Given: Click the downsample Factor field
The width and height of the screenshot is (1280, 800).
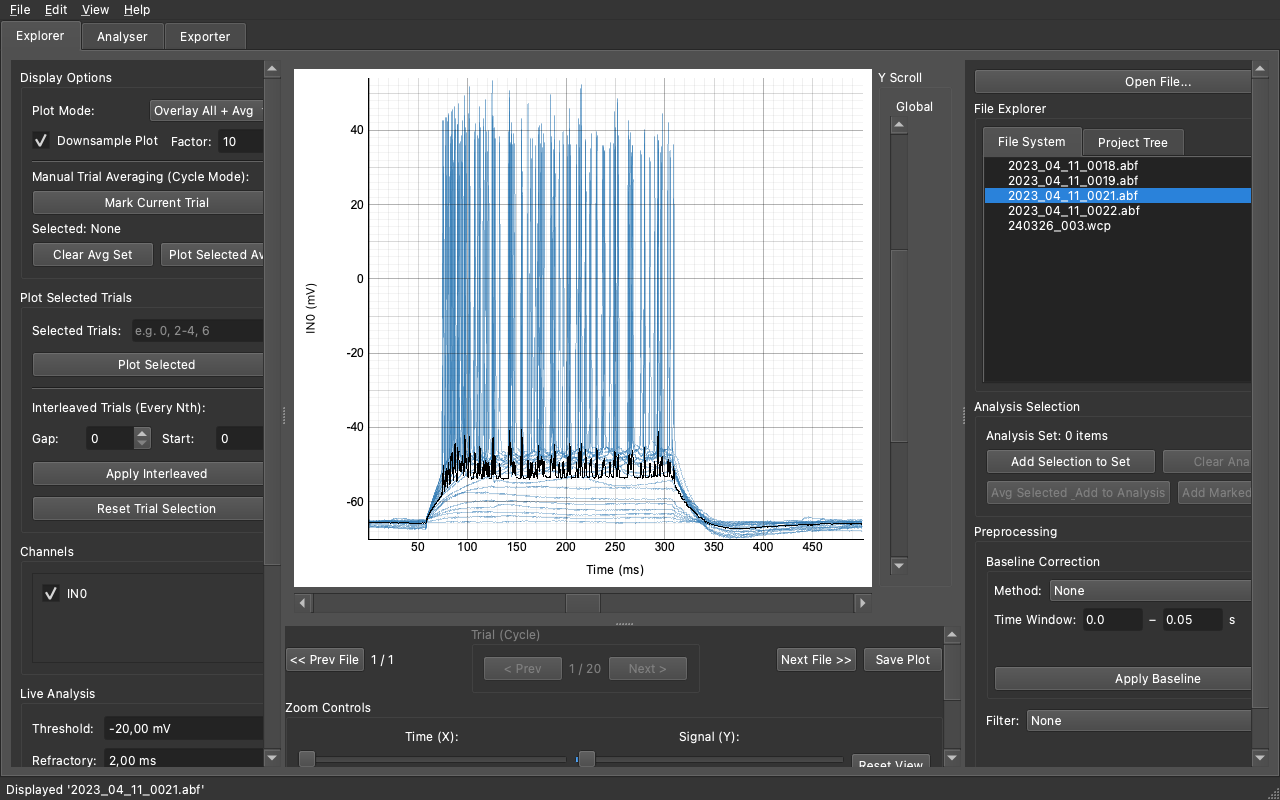Looking at the screenshot, I should pyautogui.click(x=241, y=141).
